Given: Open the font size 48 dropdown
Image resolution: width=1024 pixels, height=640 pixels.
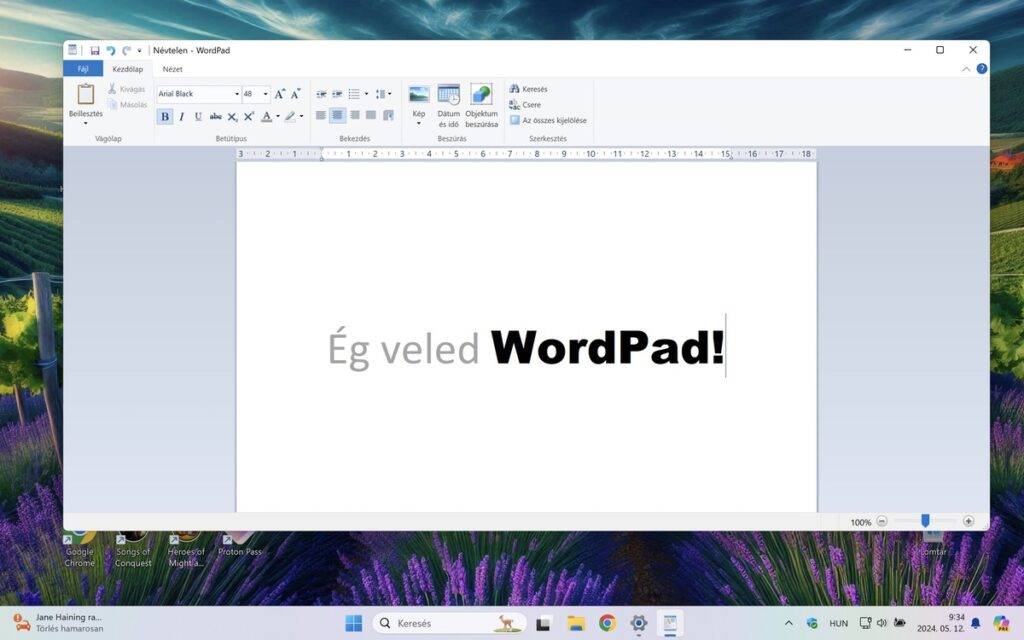Looking at the screenshot, I should coord(265,94).
